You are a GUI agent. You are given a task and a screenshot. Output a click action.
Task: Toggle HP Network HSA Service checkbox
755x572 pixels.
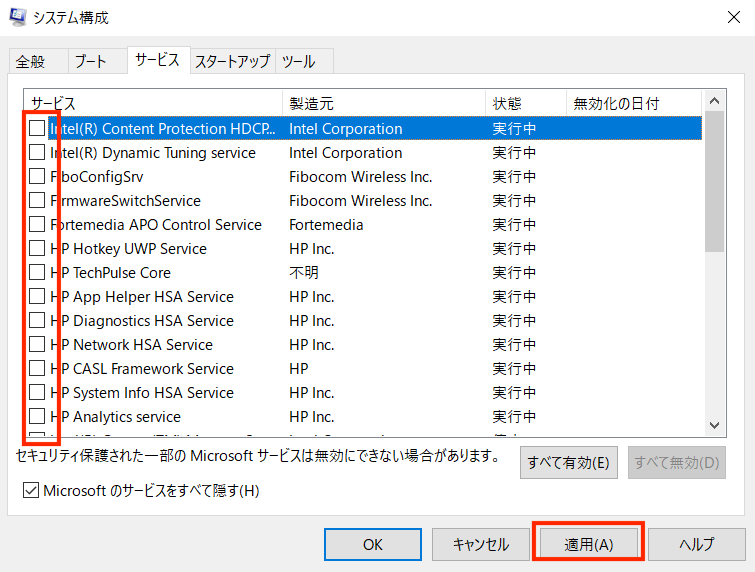click(37, 345)
